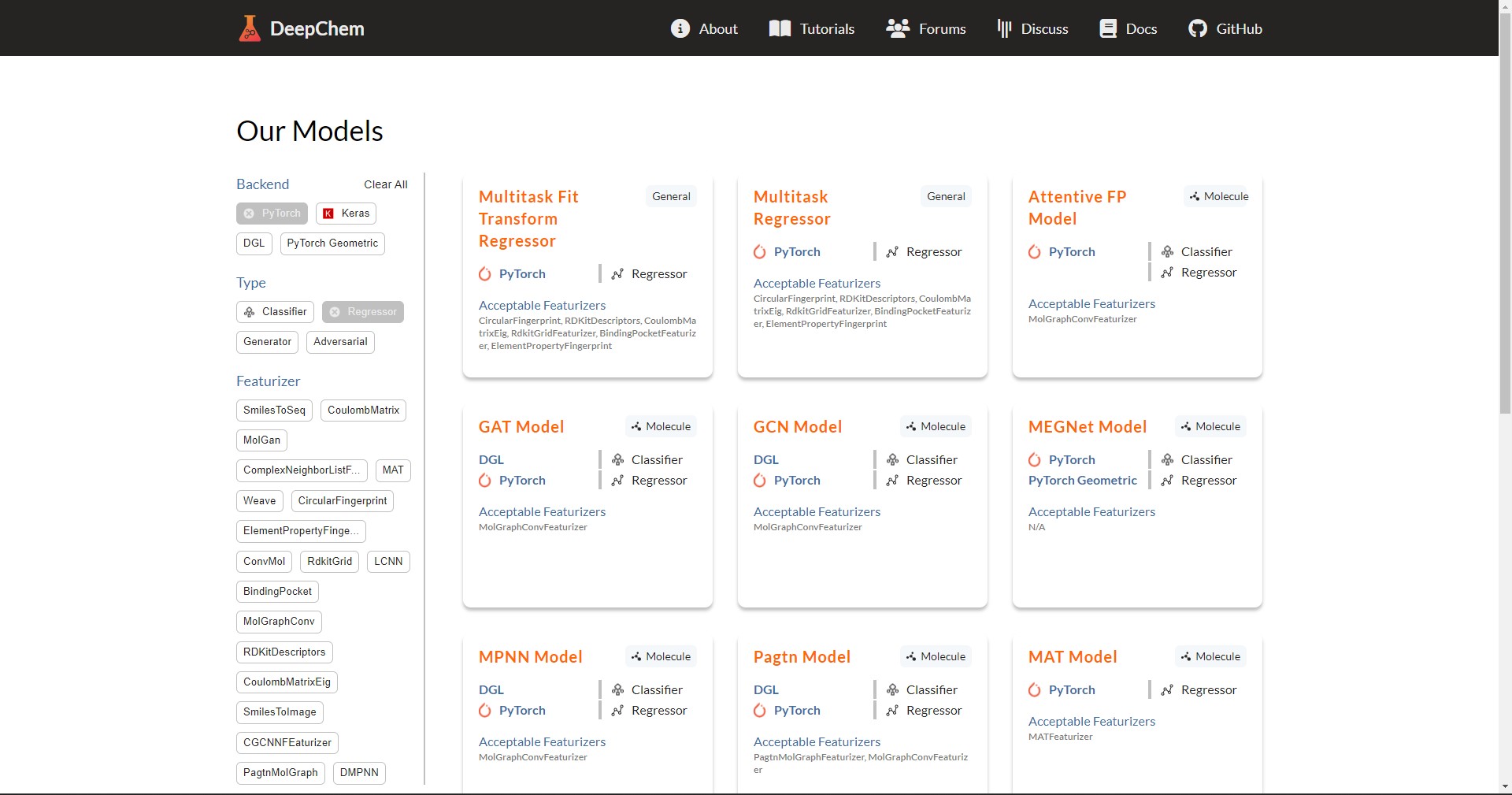Image resolution: width=1512 pixels, height=795 pixels.
Task: Click the GitHub octocat icon
Action: [x=1198, y=28]
